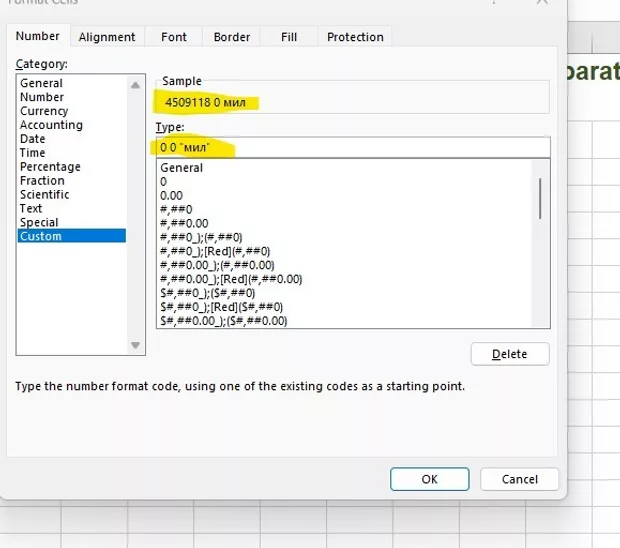
Task: Pick the Accounting category
Action: click(51, 125)
